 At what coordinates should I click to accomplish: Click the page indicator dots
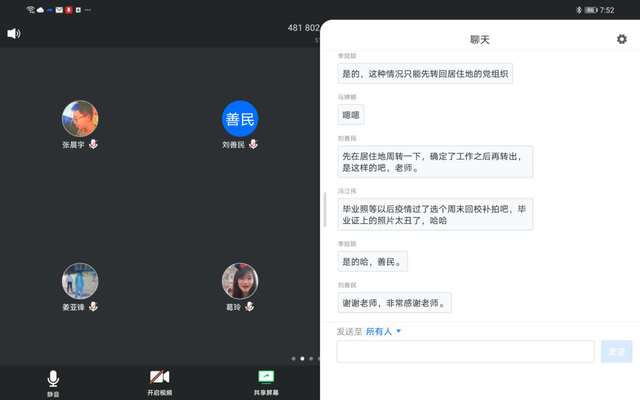pyautogui.click(x=303, y=358)
